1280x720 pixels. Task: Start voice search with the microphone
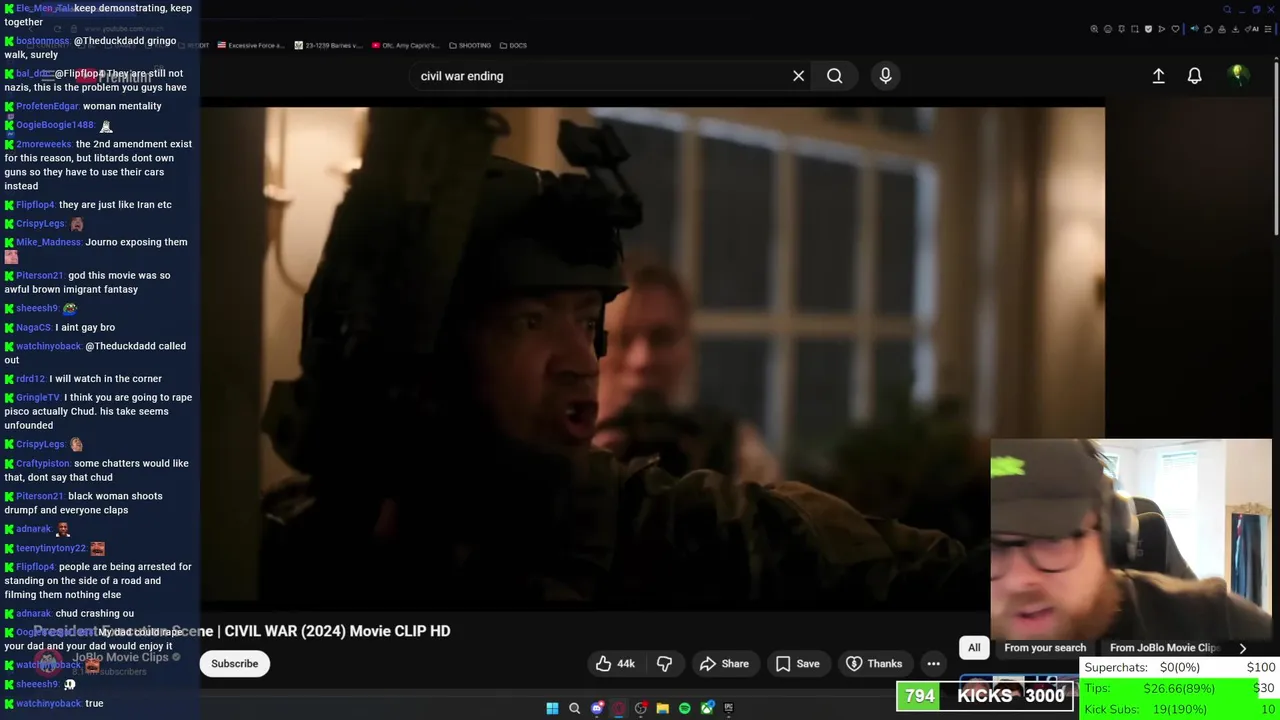click(x=885, y=76)
